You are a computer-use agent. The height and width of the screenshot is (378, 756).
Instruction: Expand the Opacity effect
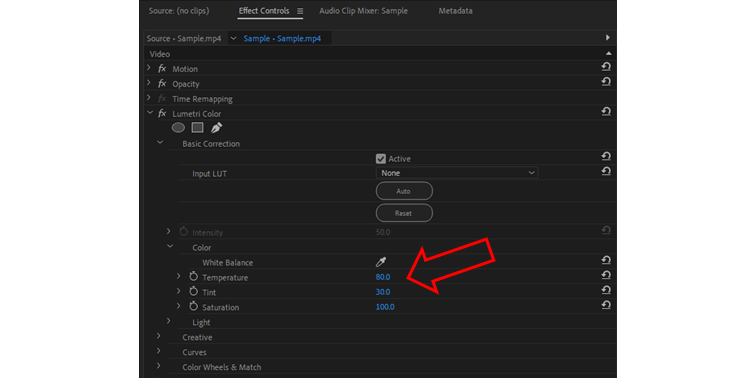pyautogui.click(x=149, y=83)
